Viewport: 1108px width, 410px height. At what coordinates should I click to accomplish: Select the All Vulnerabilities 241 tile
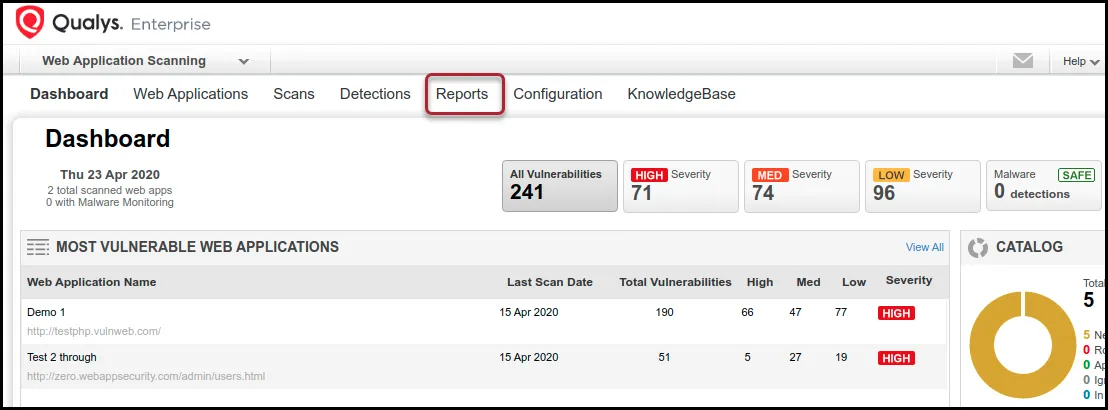point(560,186)
